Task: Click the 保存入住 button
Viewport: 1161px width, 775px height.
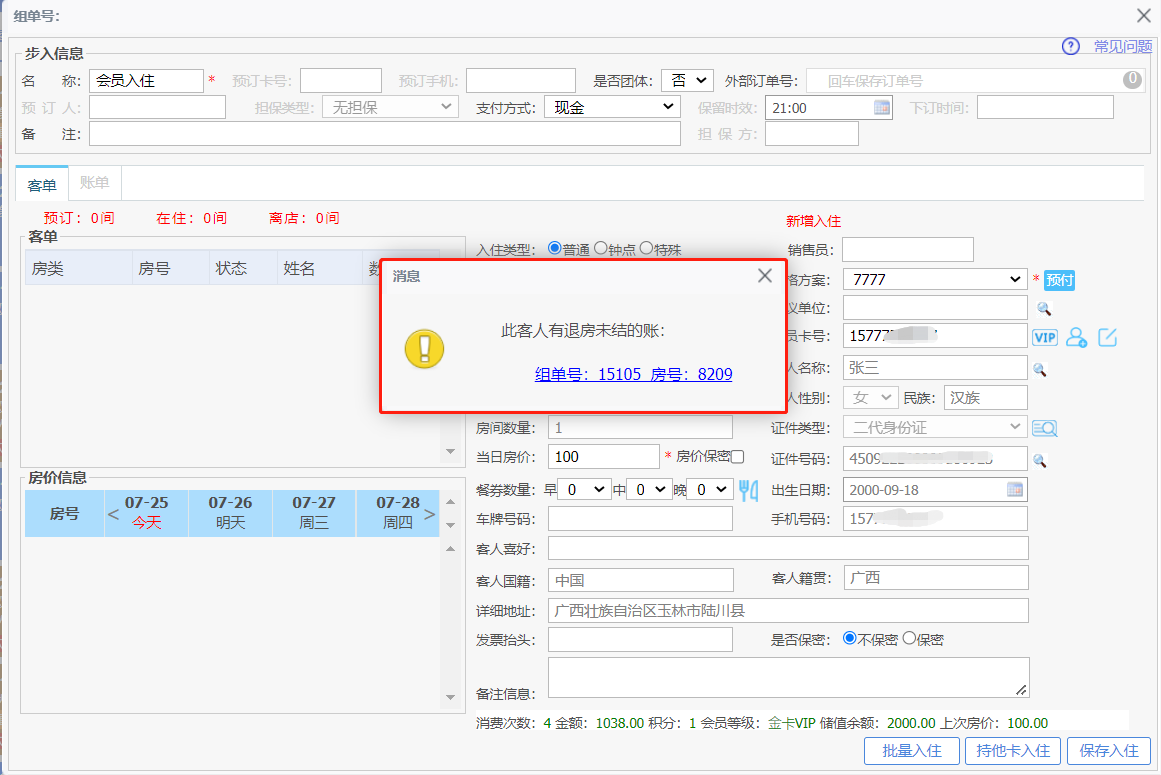Action: click(1108, 751)
